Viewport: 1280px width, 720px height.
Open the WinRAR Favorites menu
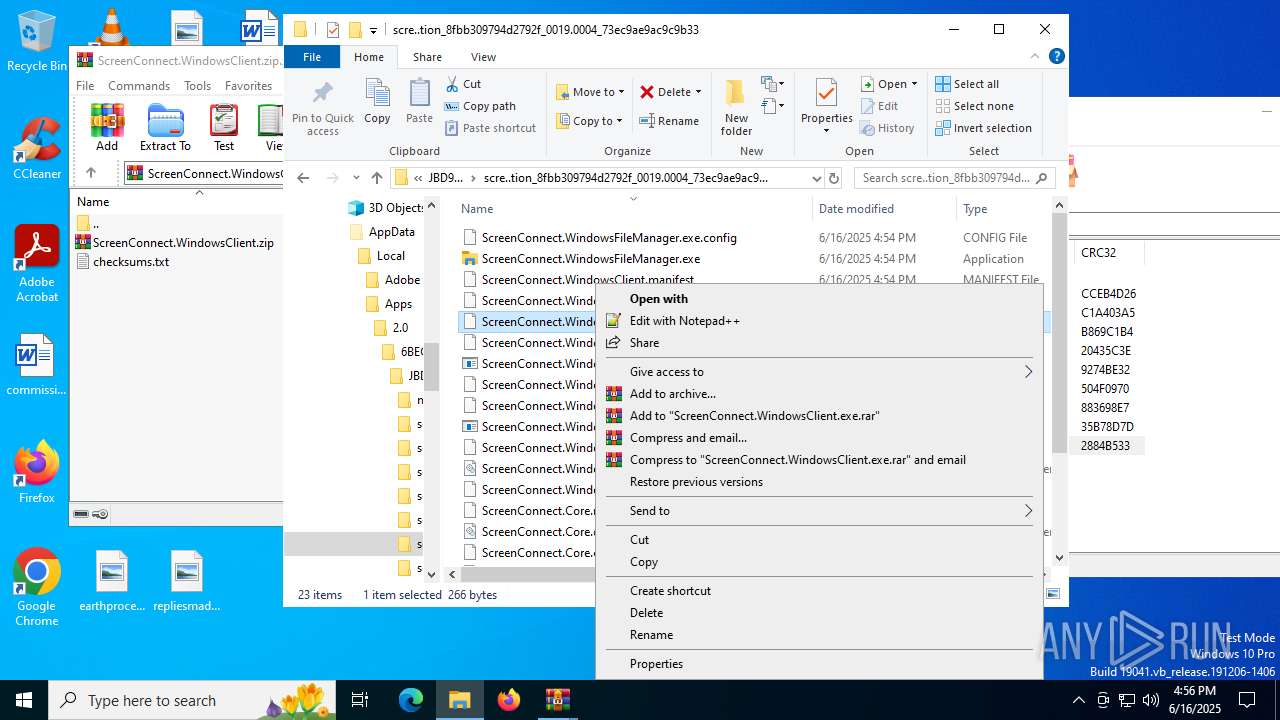(x=248, y=86)
